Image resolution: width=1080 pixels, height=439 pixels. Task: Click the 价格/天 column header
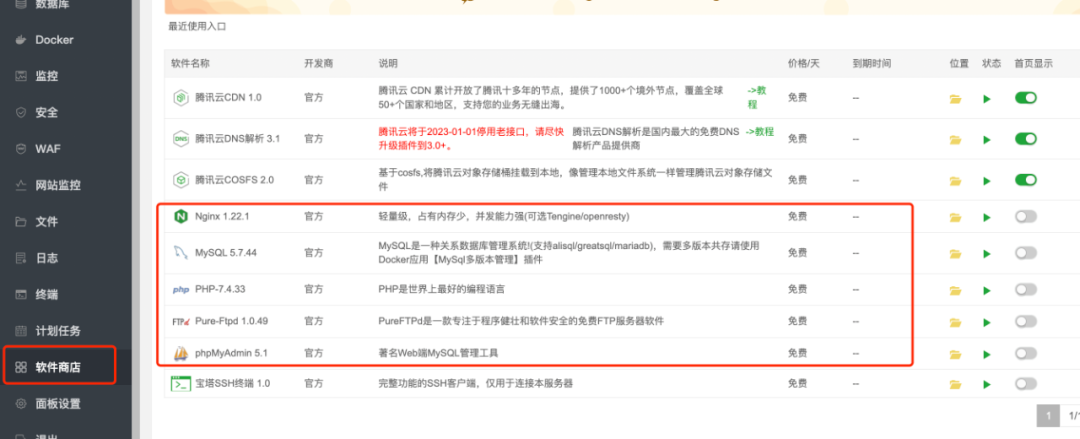(804, 63)
